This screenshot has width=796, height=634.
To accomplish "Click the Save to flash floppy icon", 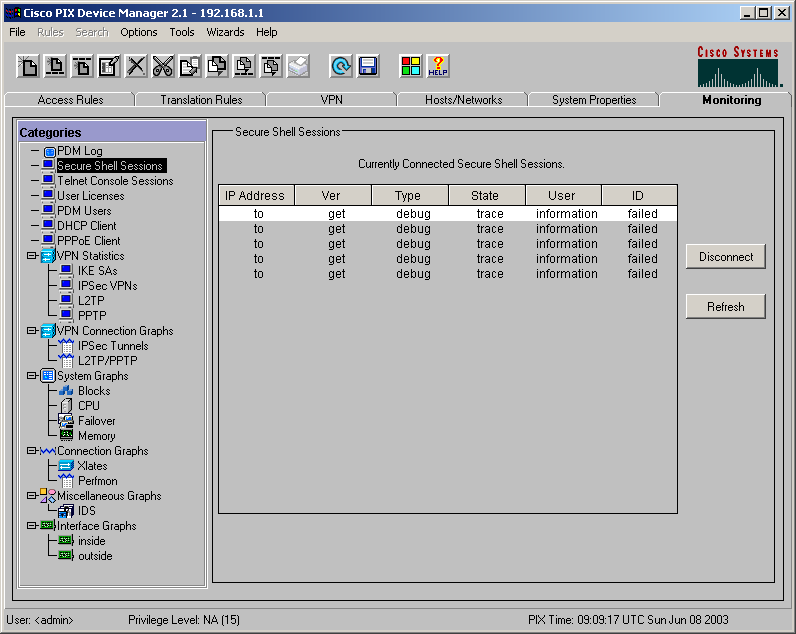I will pyautogui.click(x=368, y=66).
